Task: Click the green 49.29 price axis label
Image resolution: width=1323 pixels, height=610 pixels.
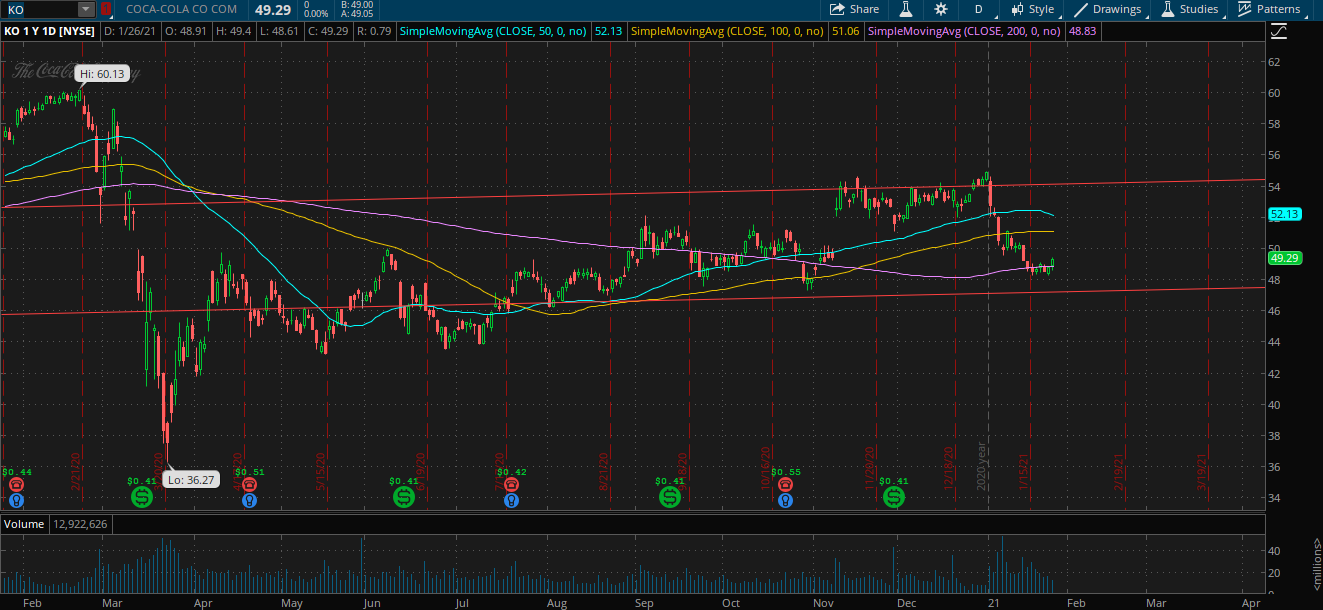Action: [x=1283, y=258]
